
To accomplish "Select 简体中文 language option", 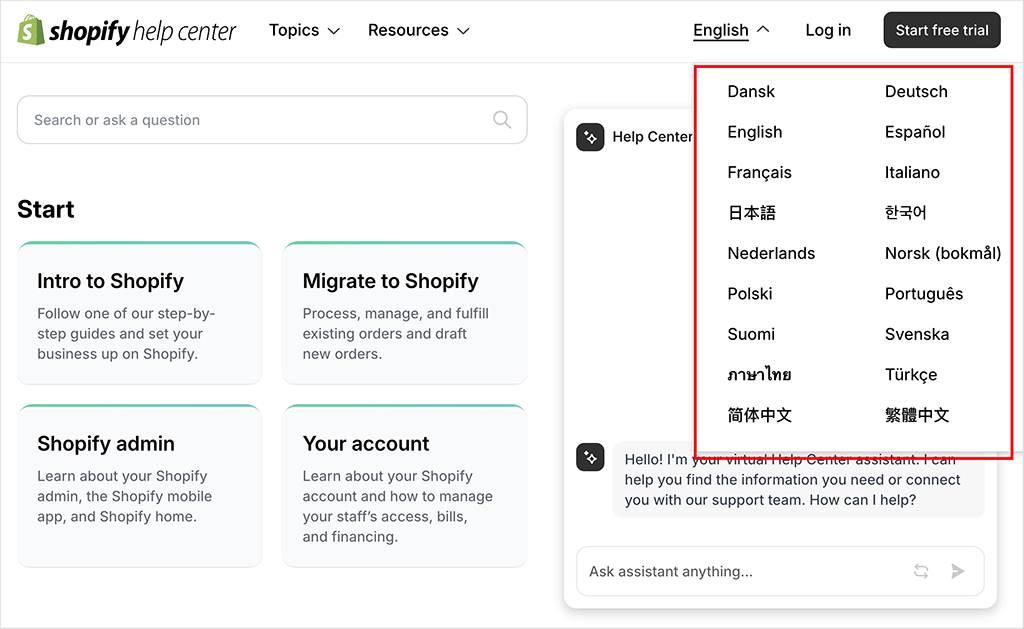I will tap(760, 415).
